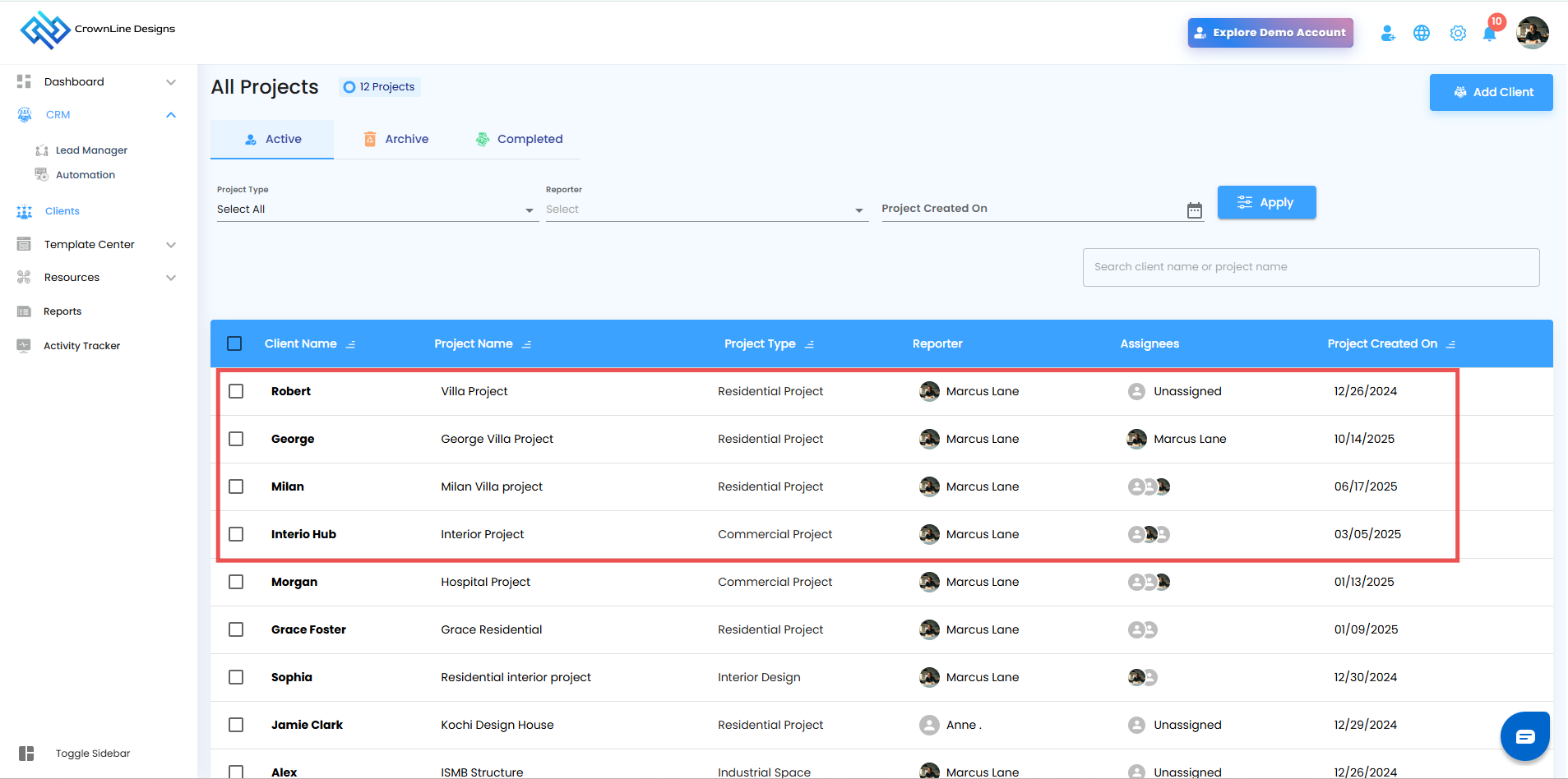
Task: Switch to the Archive tab
Action: point(396,140)
